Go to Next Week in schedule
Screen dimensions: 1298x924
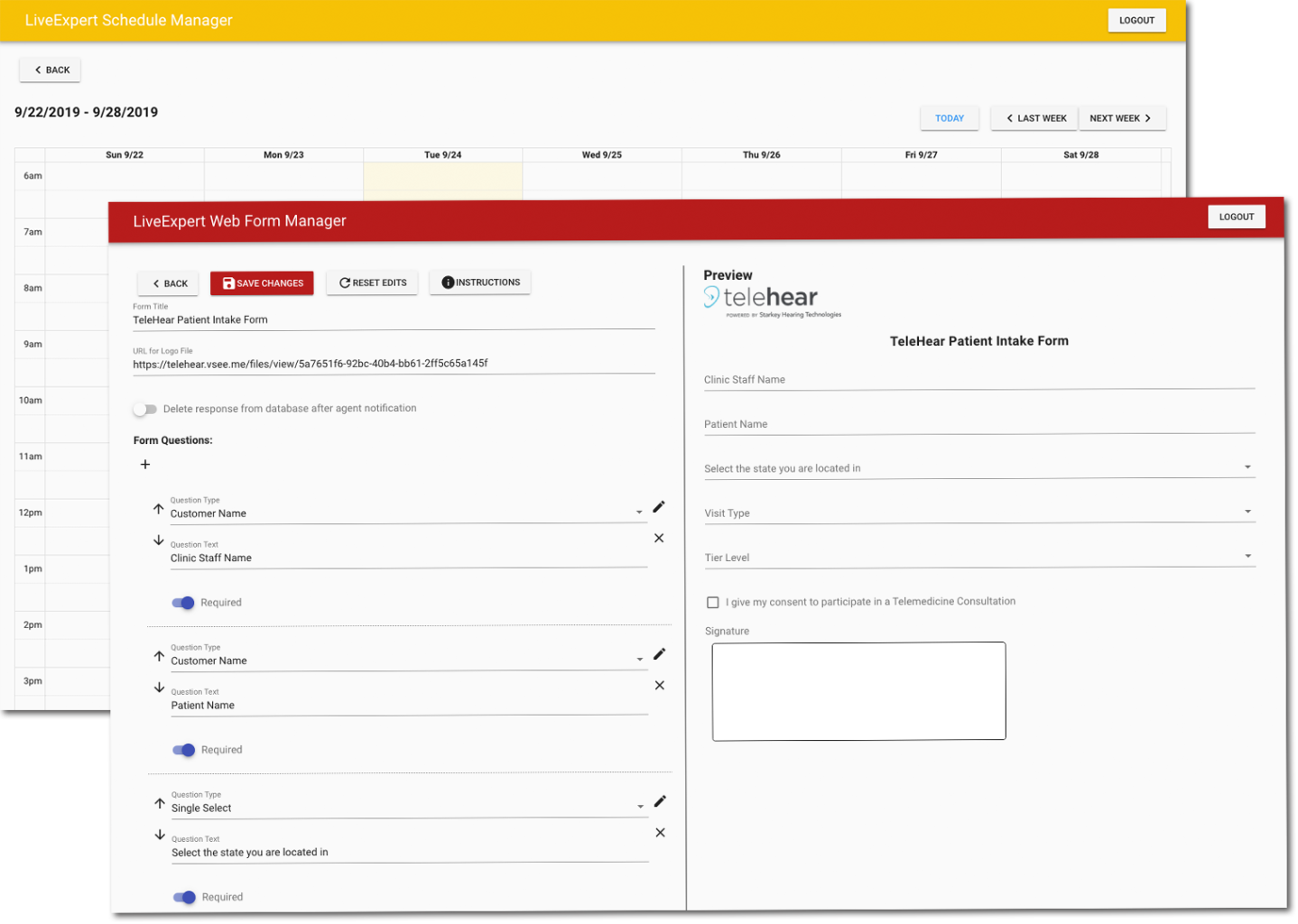tap(1120, 118)
